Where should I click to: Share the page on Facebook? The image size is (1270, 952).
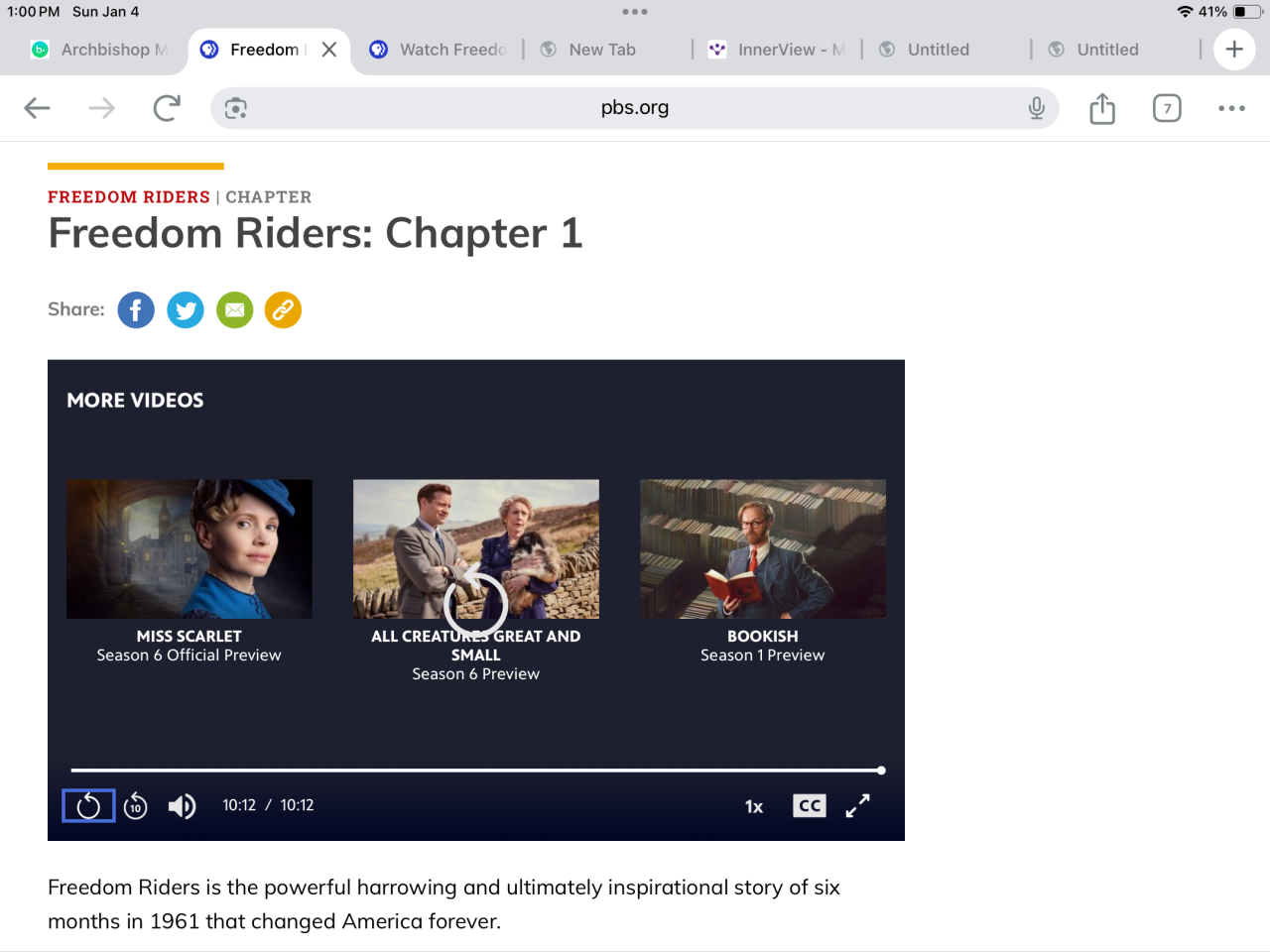[x=136, y=310]
